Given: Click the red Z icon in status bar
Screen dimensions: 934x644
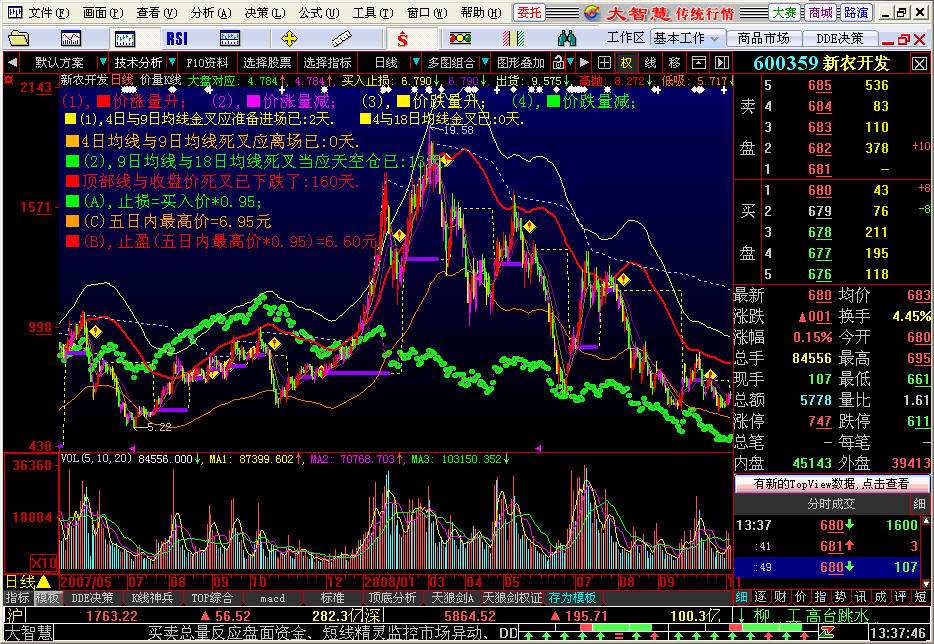Looking at the screenshot, I should pyautogui.click(x=827, y=631).
